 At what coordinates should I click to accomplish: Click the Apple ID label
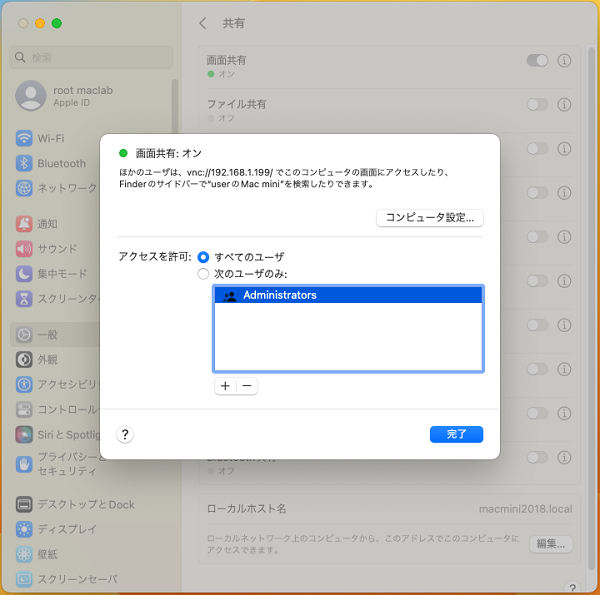(72, 103)
